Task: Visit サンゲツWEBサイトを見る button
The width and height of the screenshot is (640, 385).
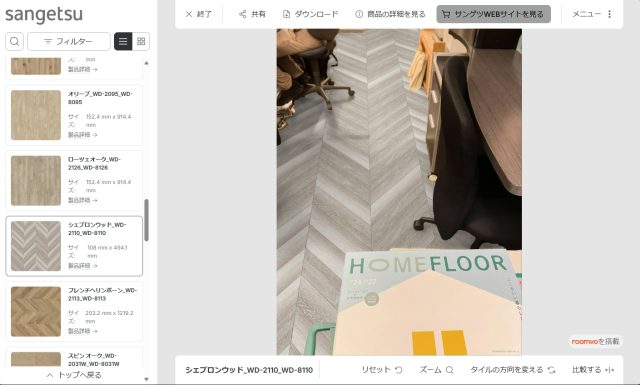Action: pos(493,14)
